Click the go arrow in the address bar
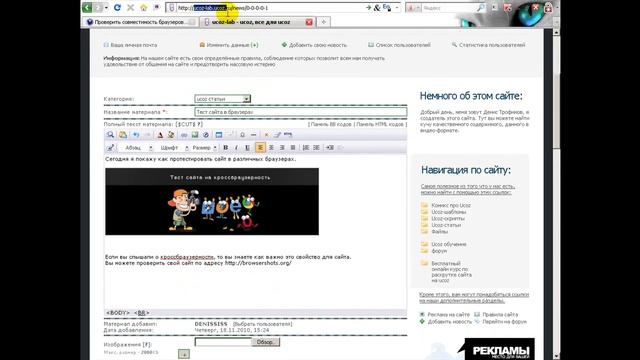Viewport: 640px width, 360px height. tap(368, 7)
